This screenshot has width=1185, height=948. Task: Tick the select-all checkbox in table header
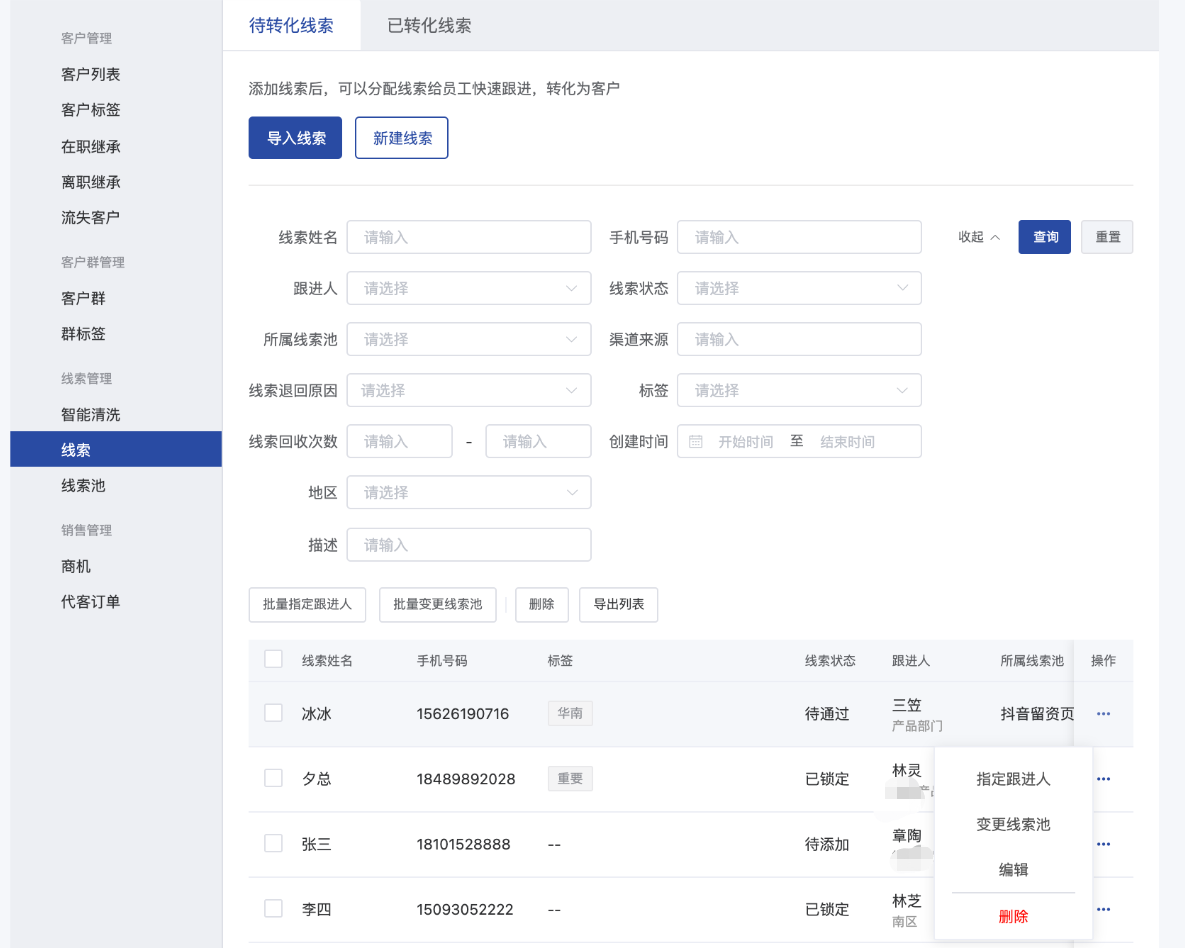(x=273, y=659)
